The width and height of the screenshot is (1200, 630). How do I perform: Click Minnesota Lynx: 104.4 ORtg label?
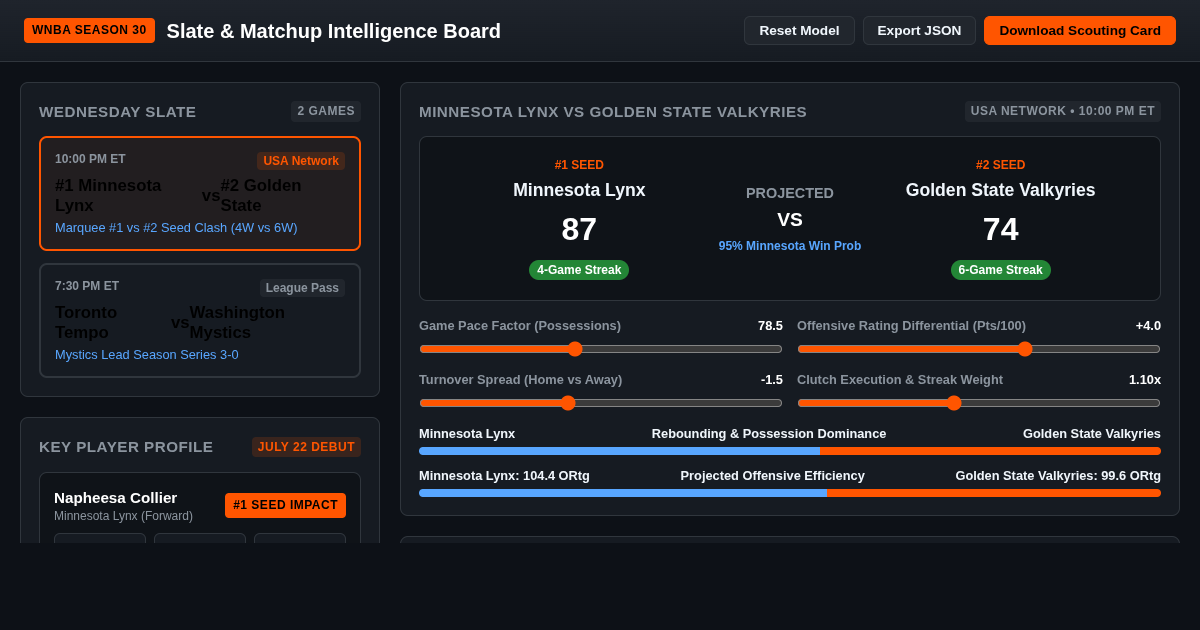504,476
